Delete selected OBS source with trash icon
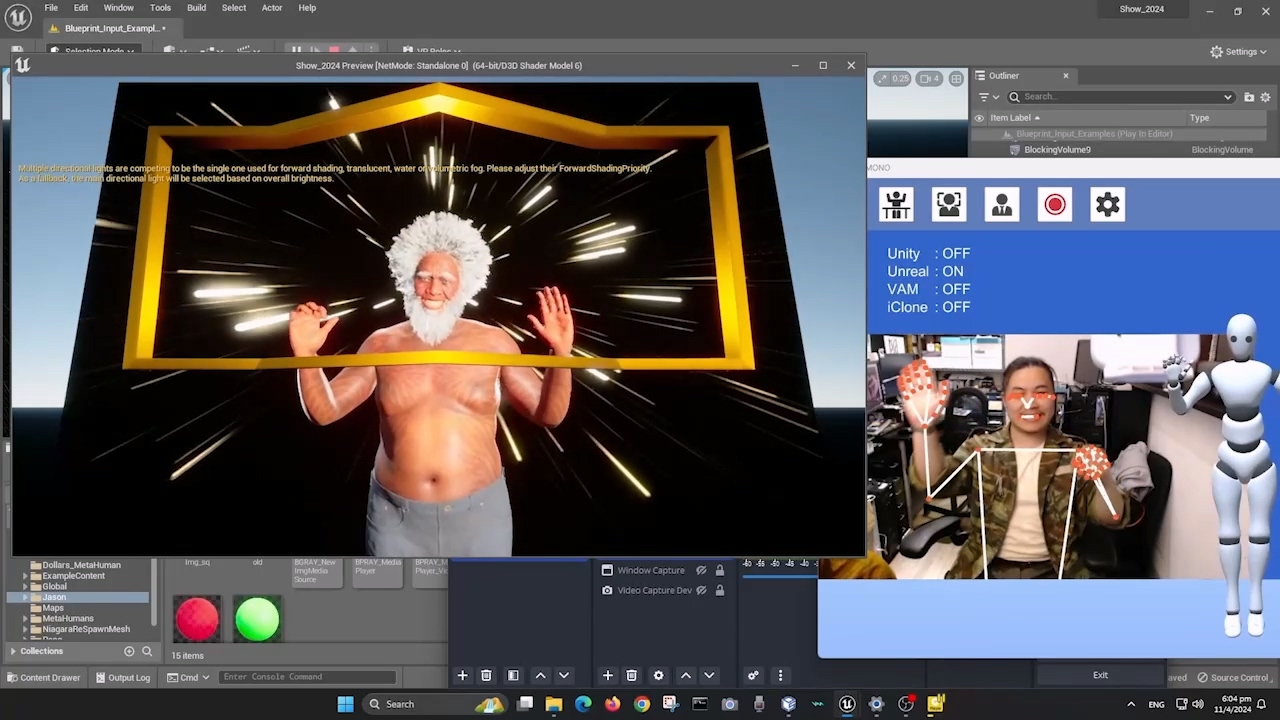Viewport: 1280px width, 720px height. point(631,676)
